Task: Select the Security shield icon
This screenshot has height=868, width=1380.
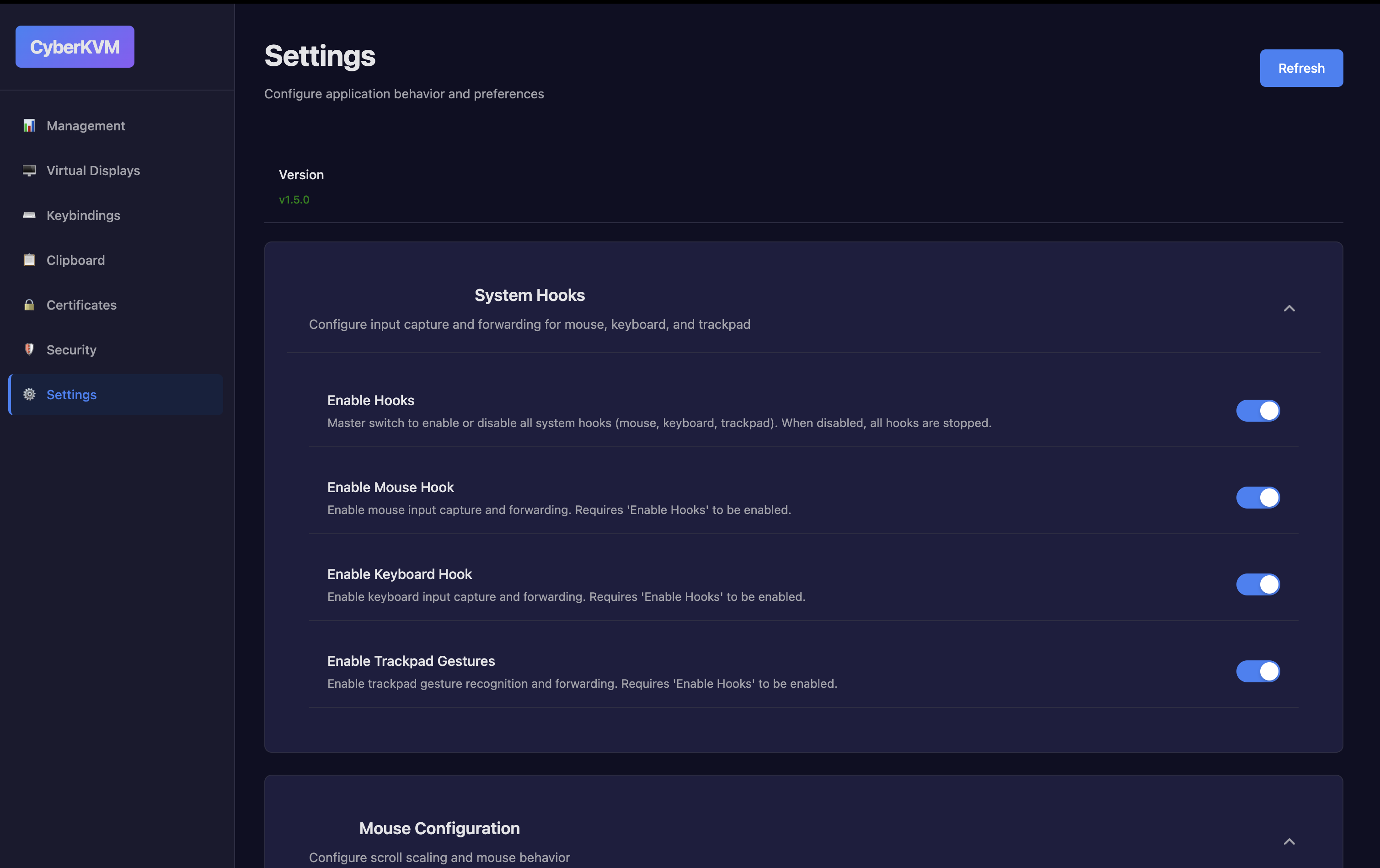Action: click(29, 349)
